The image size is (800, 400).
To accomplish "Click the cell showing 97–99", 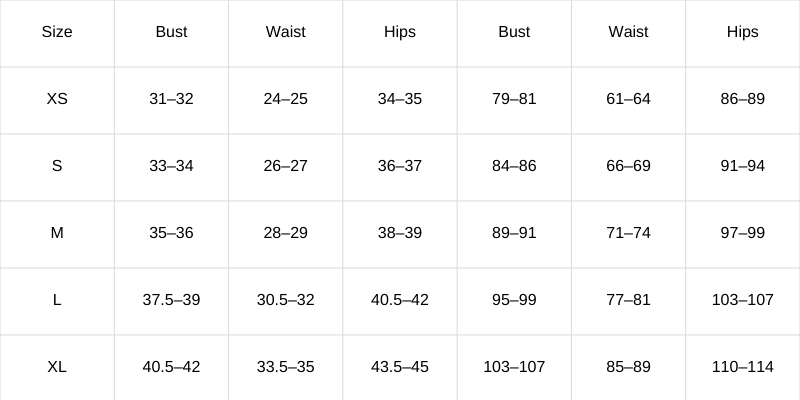I will click(743, 233).
